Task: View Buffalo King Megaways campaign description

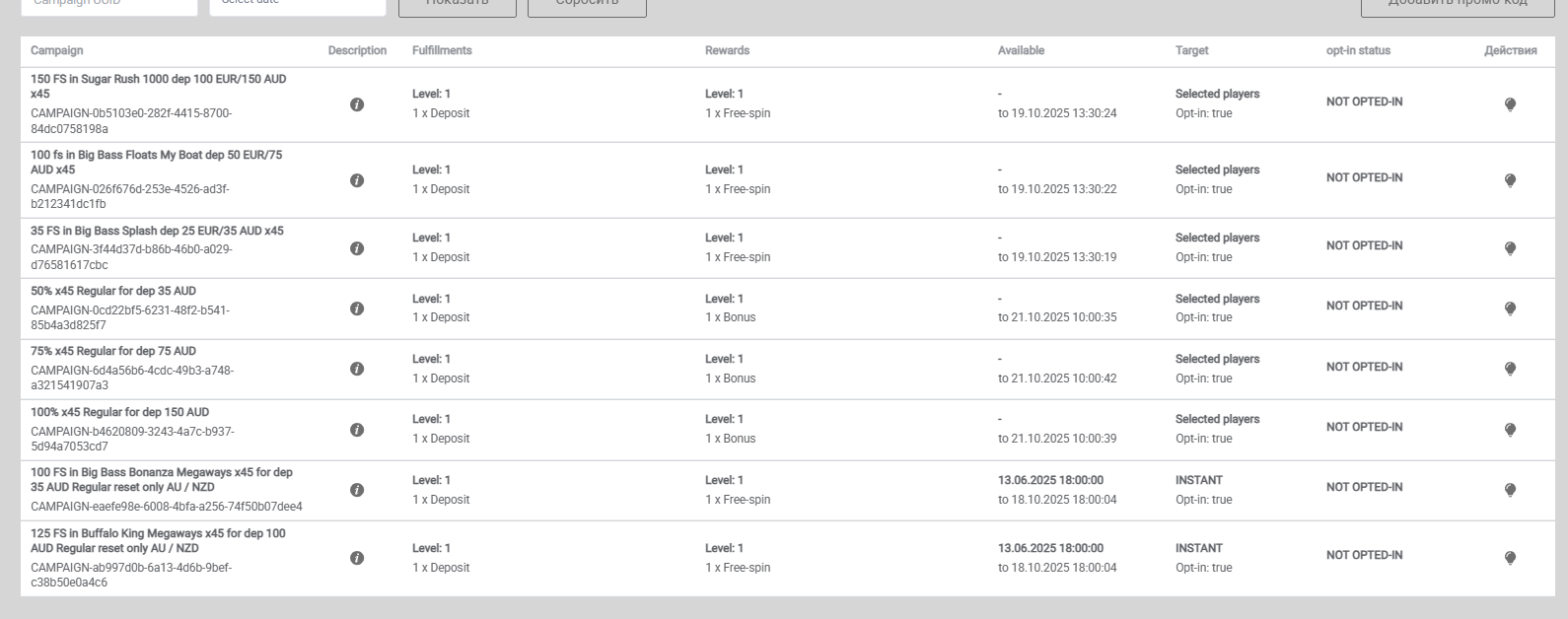Action: (x=357, y=558)
